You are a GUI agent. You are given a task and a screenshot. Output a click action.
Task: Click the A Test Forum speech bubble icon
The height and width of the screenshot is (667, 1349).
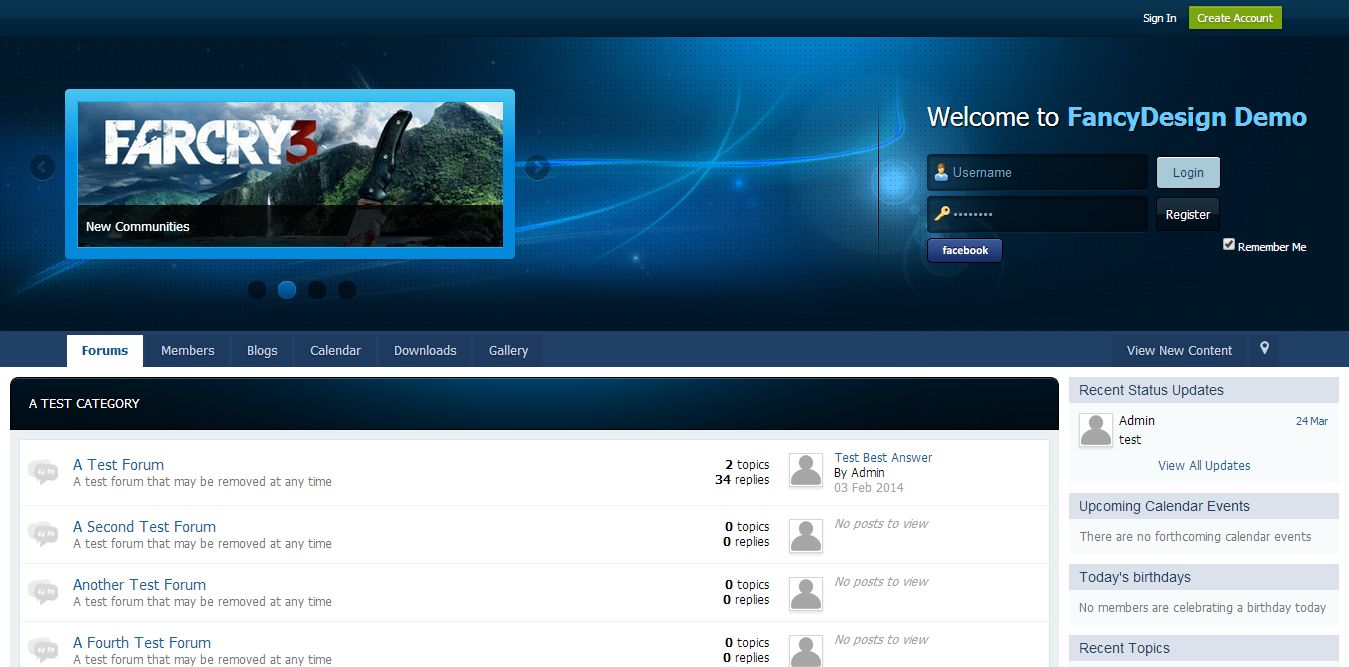click(x=43, y=472)
